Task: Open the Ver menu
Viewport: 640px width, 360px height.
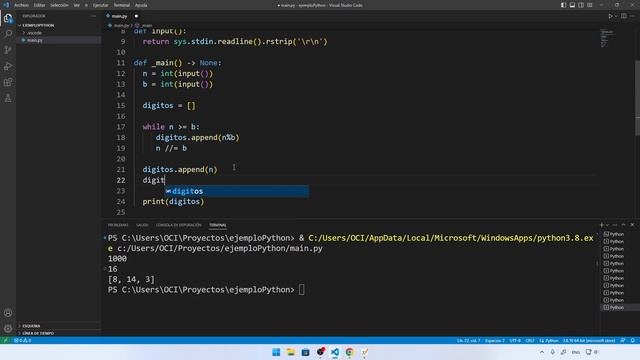Action: point(77,5)
